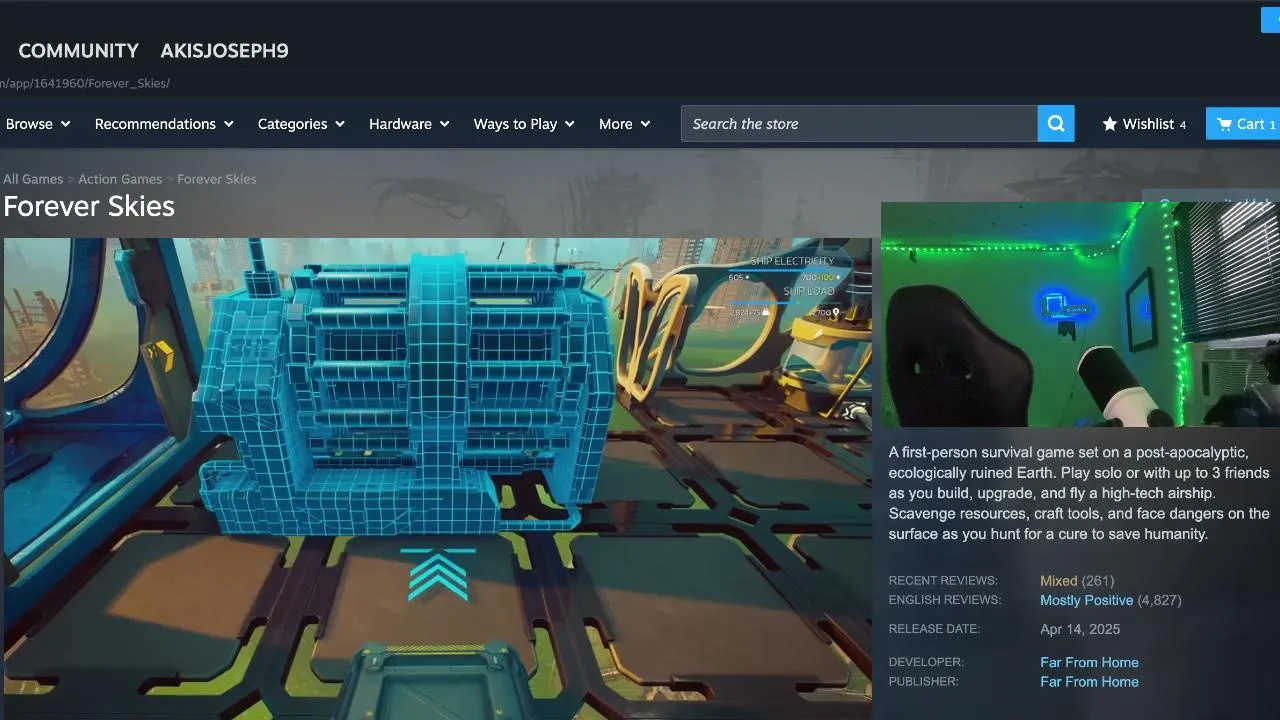
Task: Select the Apr 14, 2025 release date
Action: (1080, 630)
